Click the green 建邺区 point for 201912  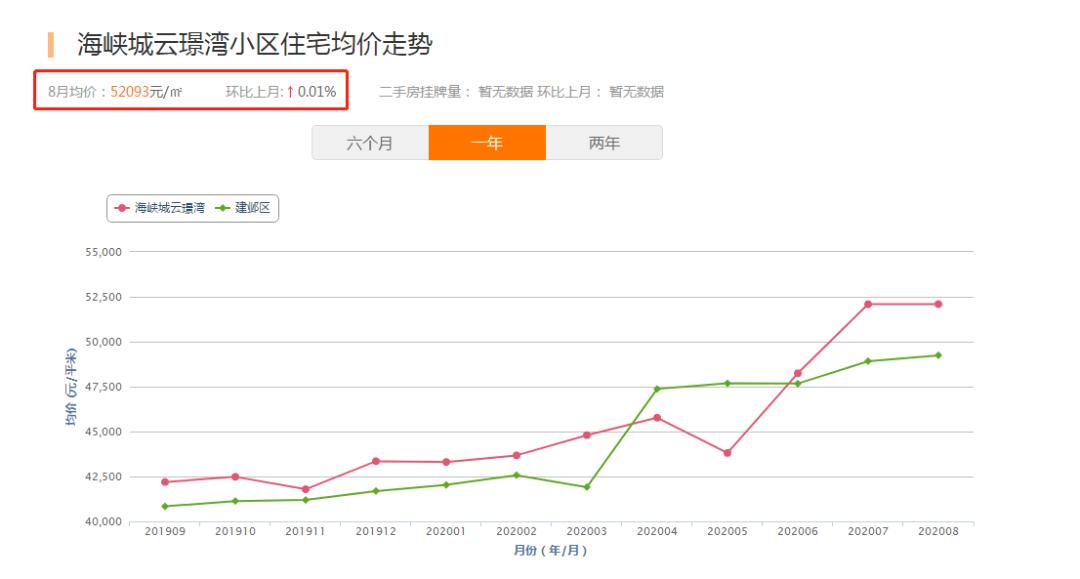coord(375,491)
